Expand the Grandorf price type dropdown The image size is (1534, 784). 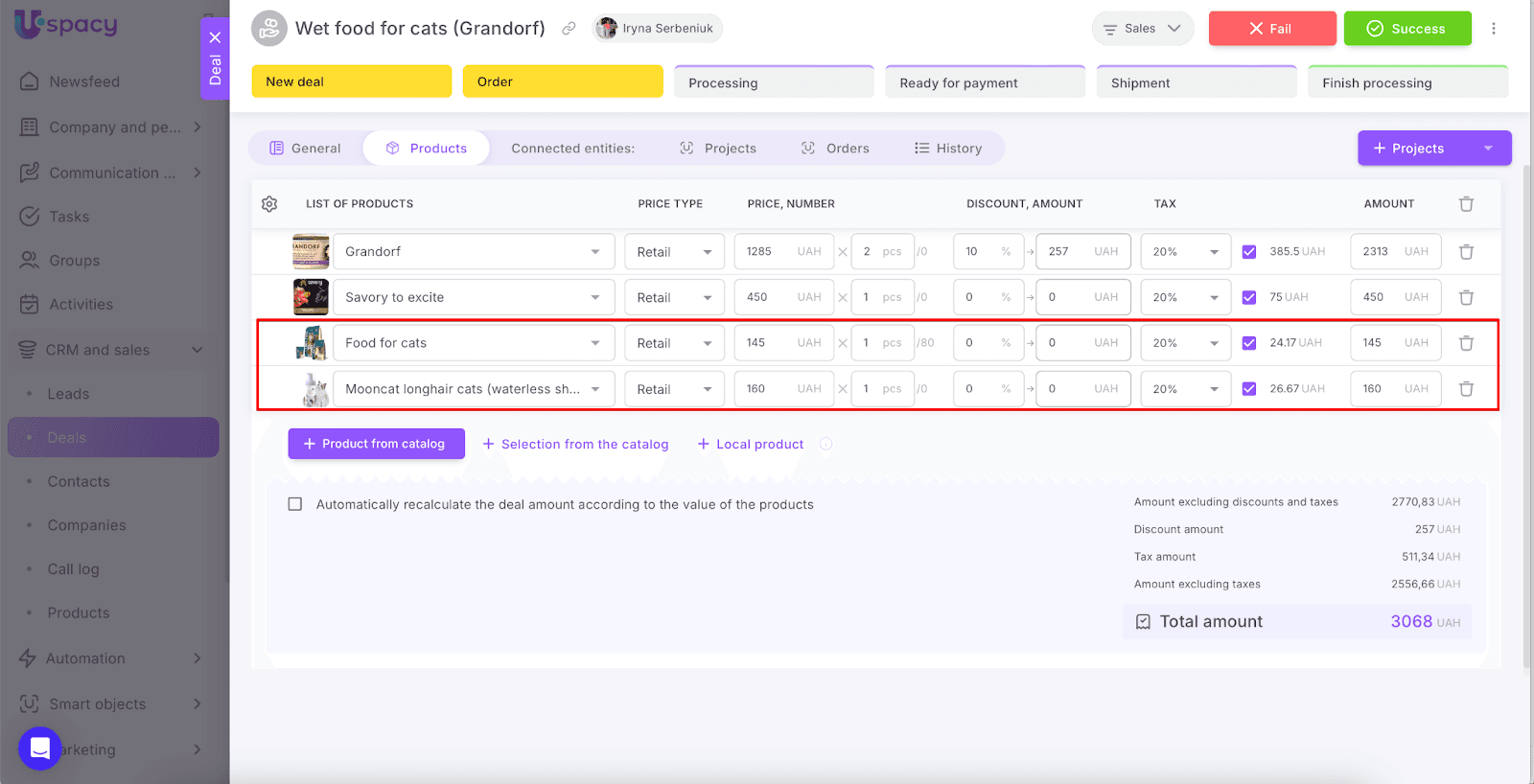tap(674, 252)
